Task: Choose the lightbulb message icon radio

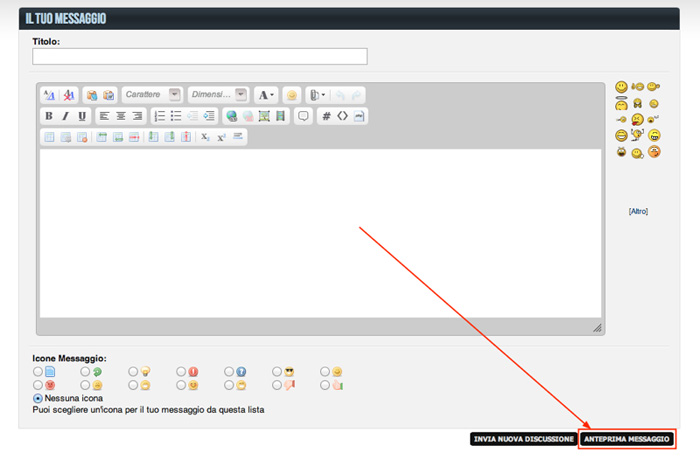Action: point(133,371)
